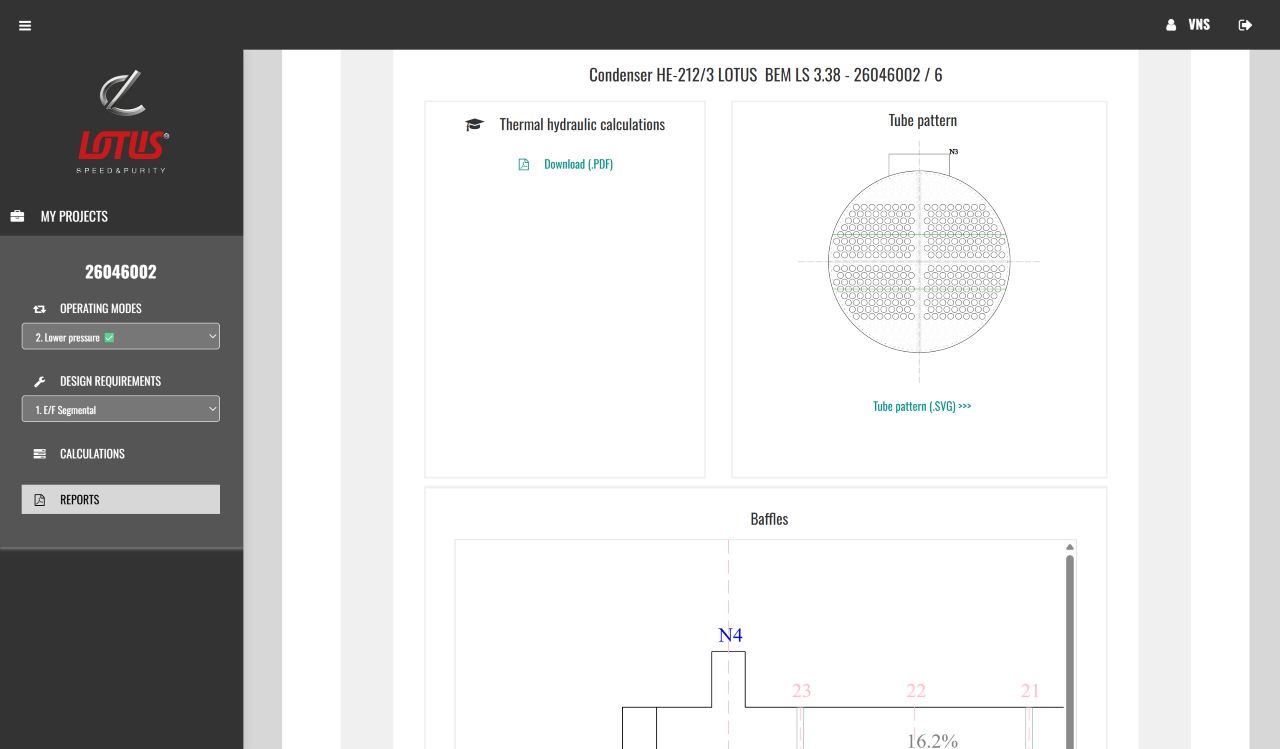Open the REPORTS section
This screenshot has width=1280, height=749.
coord(121,500)
